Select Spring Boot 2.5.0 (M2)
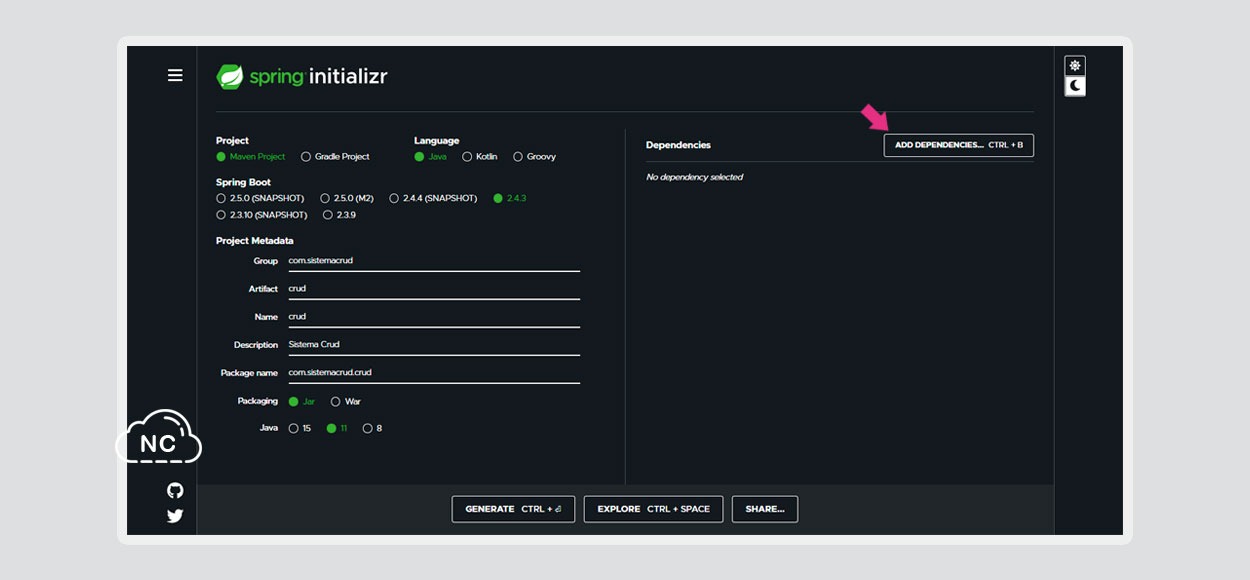 [347, 198]
